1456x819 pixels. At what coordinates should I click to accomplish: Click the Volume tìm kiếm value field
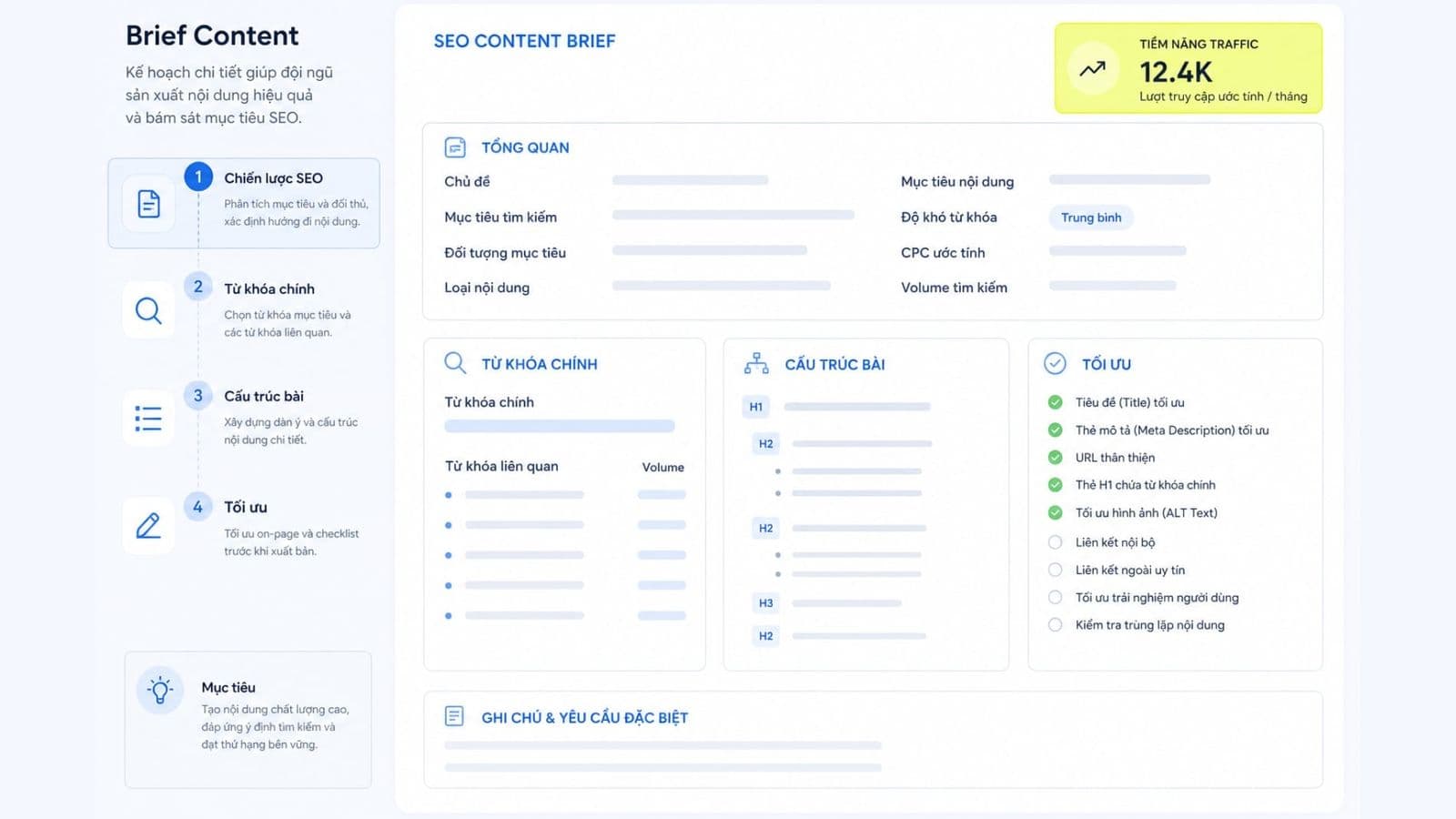(1112, 286)
